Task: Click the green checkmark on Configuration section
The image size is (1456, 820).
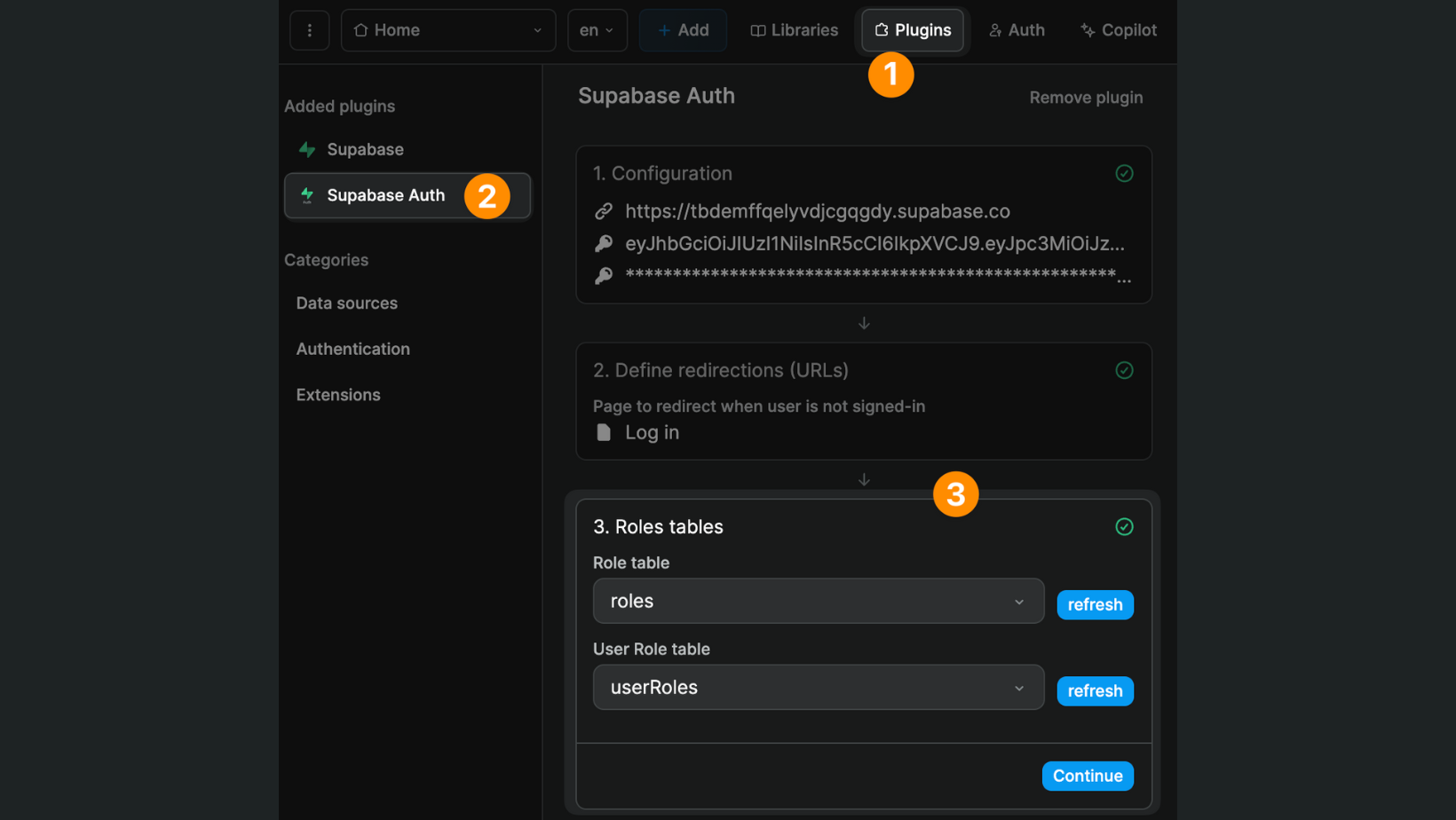Action: click(x=1124, y=173)
